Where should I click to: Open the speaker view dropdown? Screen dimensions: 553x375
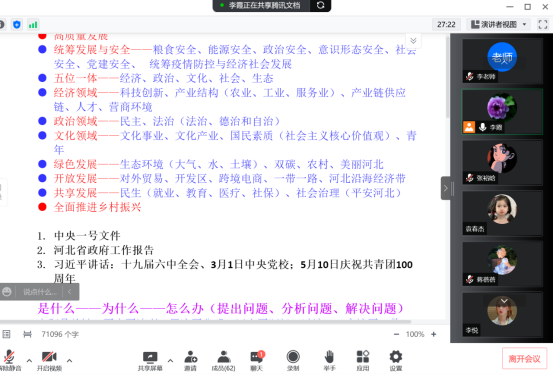point(499,24)
